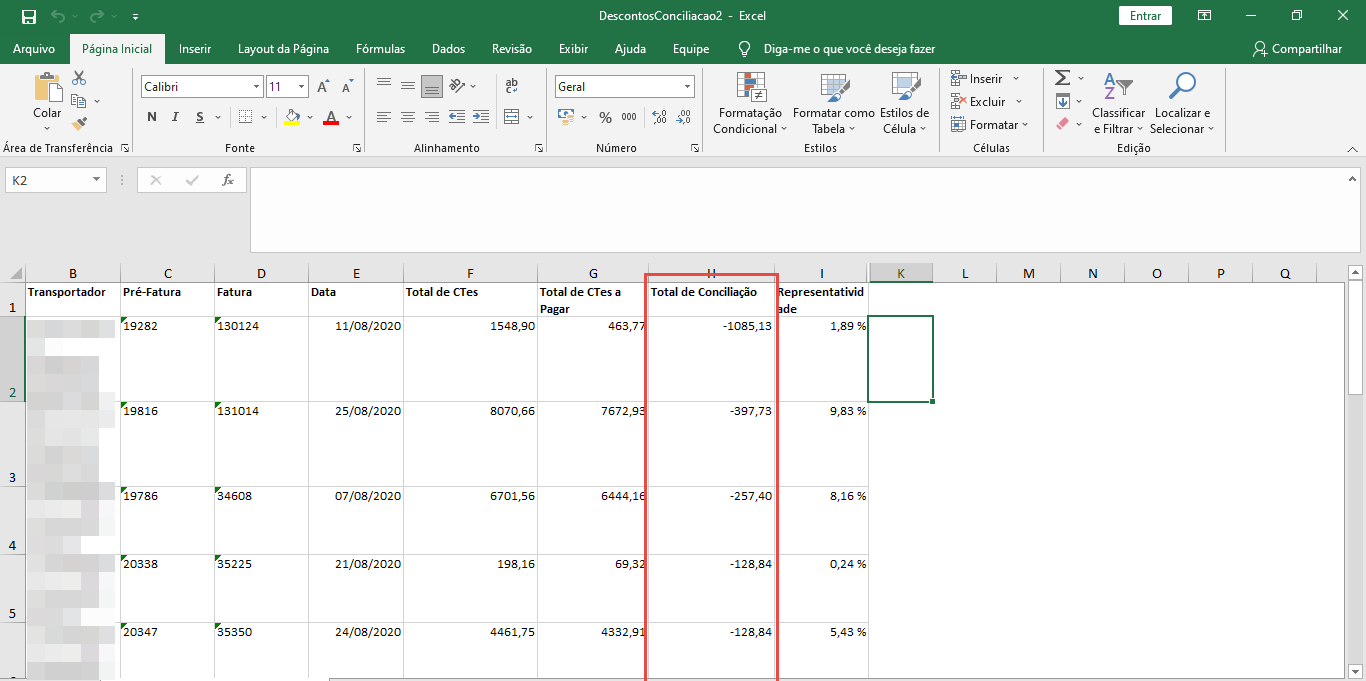The height and width of the screenshot is (681, 1366).
Task: Click the Compartilhar button
Action: click(1297, 49)
